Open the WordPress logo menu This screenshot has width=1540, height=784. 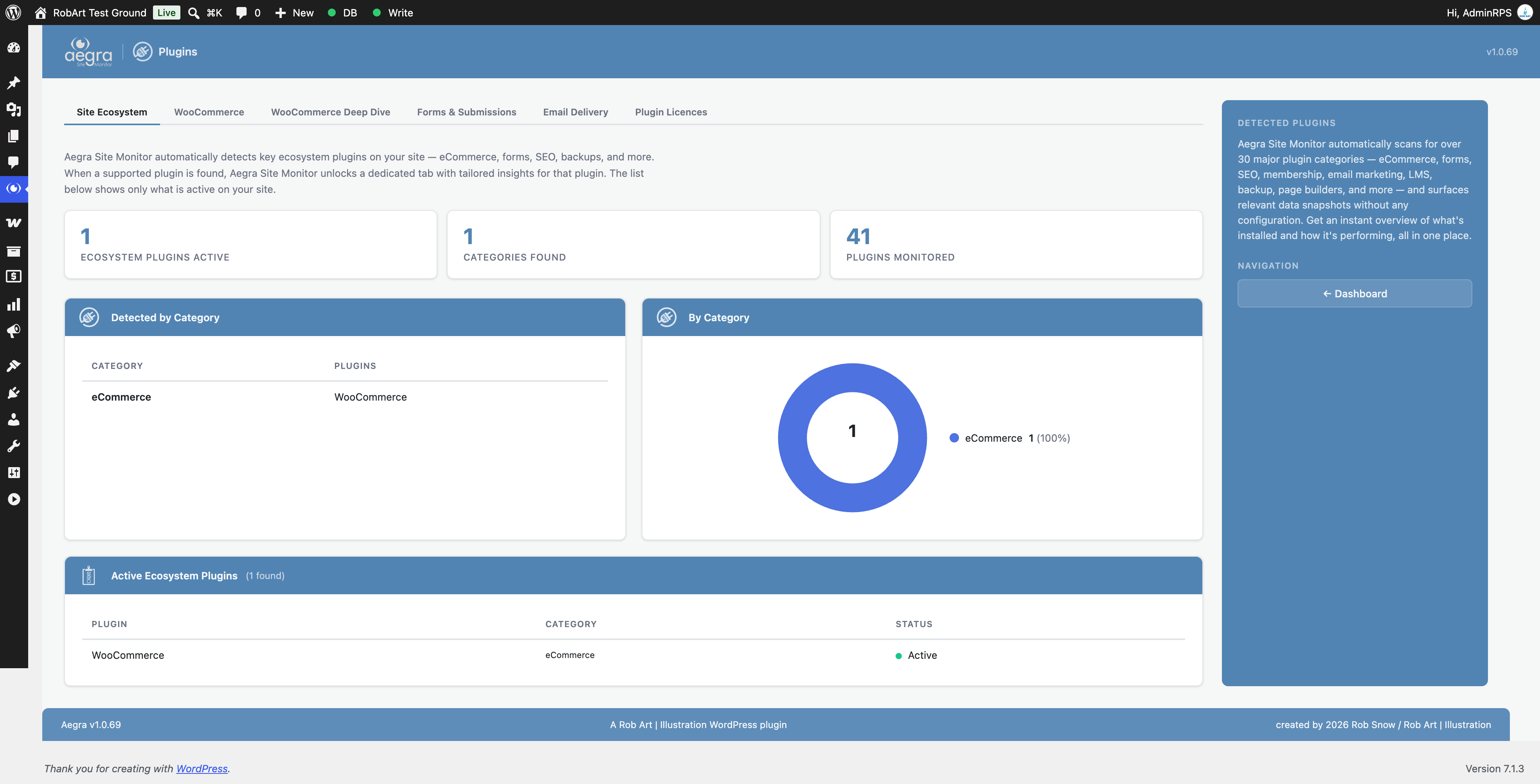point(13,13)
